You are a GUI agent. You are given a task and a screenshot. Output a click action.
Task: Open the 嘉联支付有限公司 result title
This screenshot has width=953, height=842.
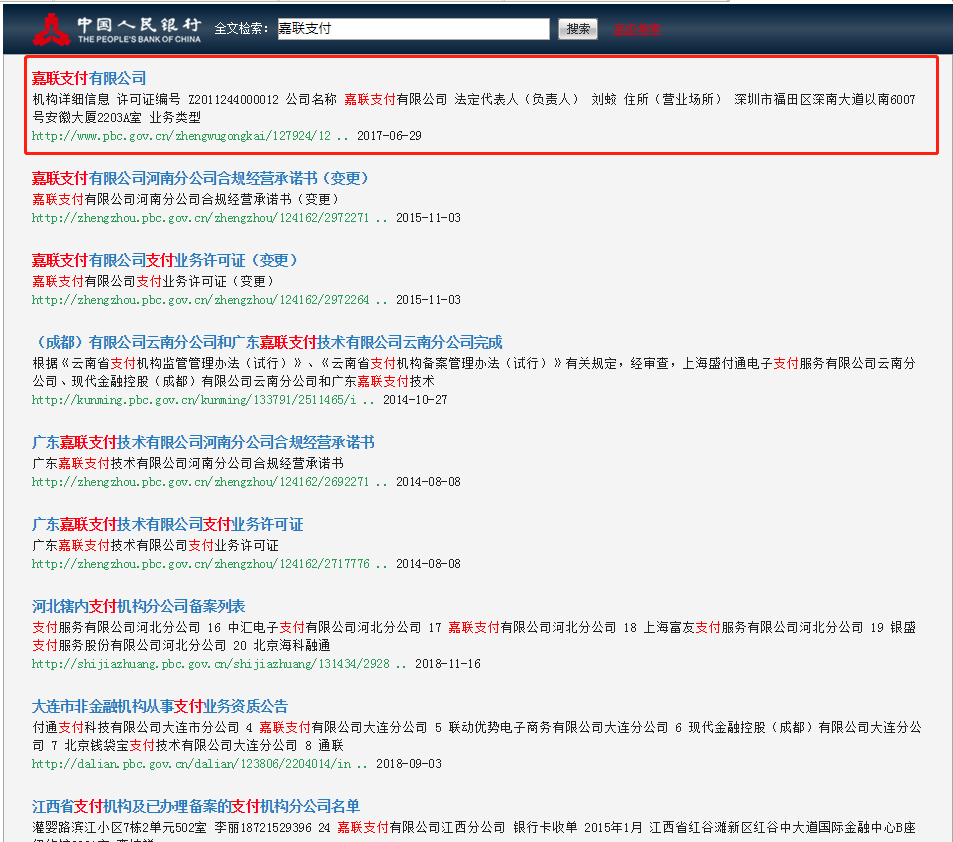click(x=89, y=78)
